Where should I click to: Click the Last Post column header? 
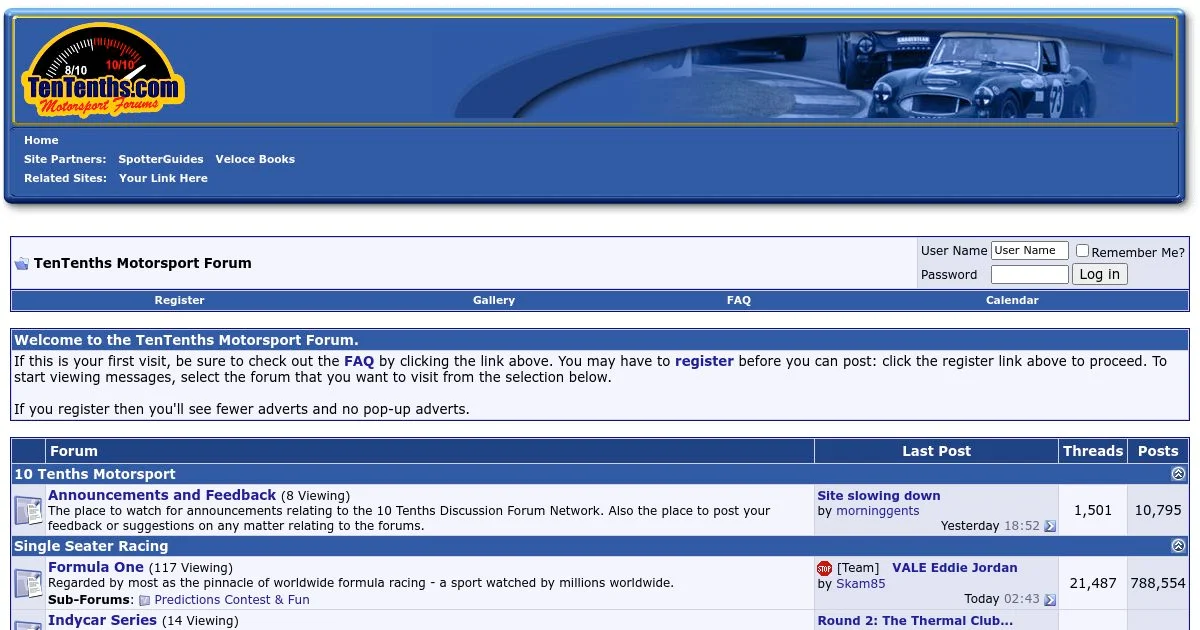tap(936, 451)
